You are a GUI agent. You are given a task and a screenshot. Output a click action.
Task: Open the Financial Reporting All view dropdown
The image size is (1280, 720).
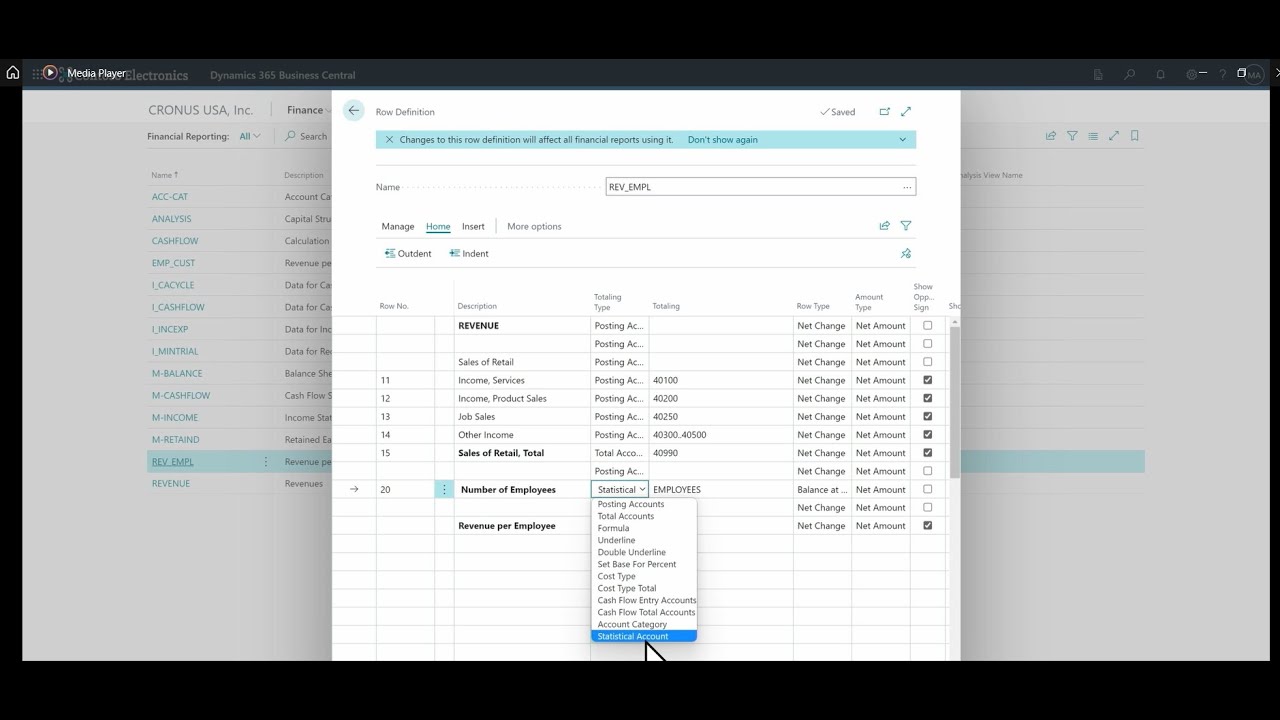[x=250, y=136]
